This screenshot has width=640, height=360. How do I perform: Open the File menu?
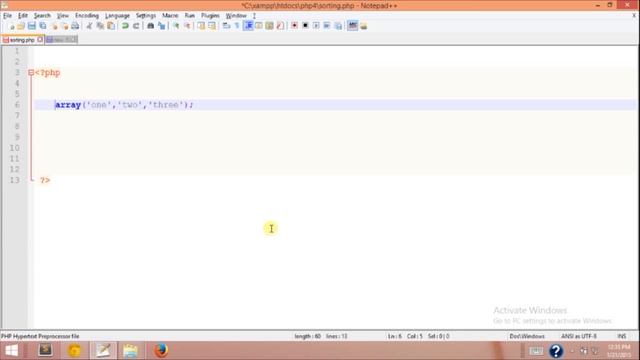click(x=7, y=16)
